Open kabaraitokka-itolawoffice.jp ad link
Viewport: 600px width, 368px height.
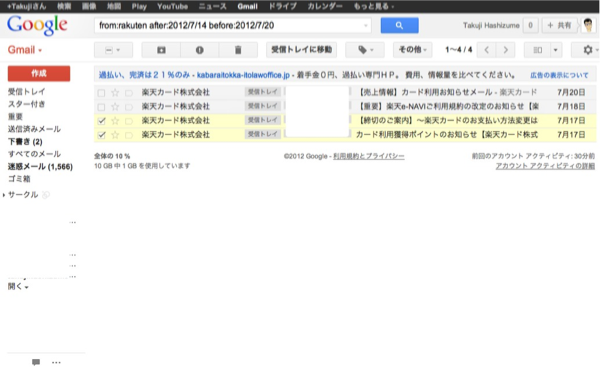(243, 75)
